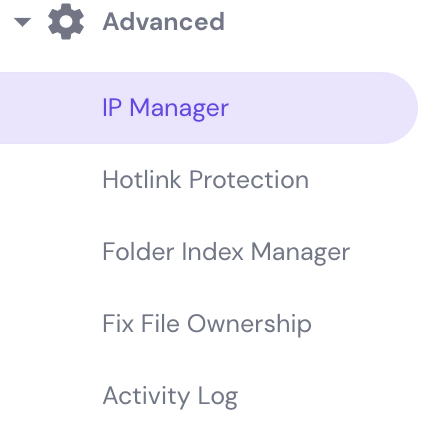Click the word Advanced in the sidebar

(164, 22)
